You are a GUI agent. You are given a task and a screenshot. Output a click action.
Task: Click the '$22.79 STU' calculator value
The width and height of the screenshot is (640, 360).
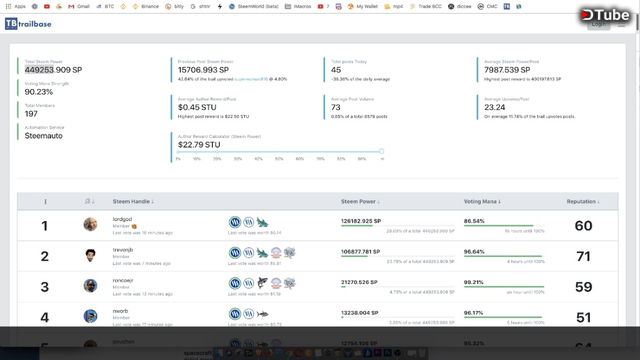[199, 145]
